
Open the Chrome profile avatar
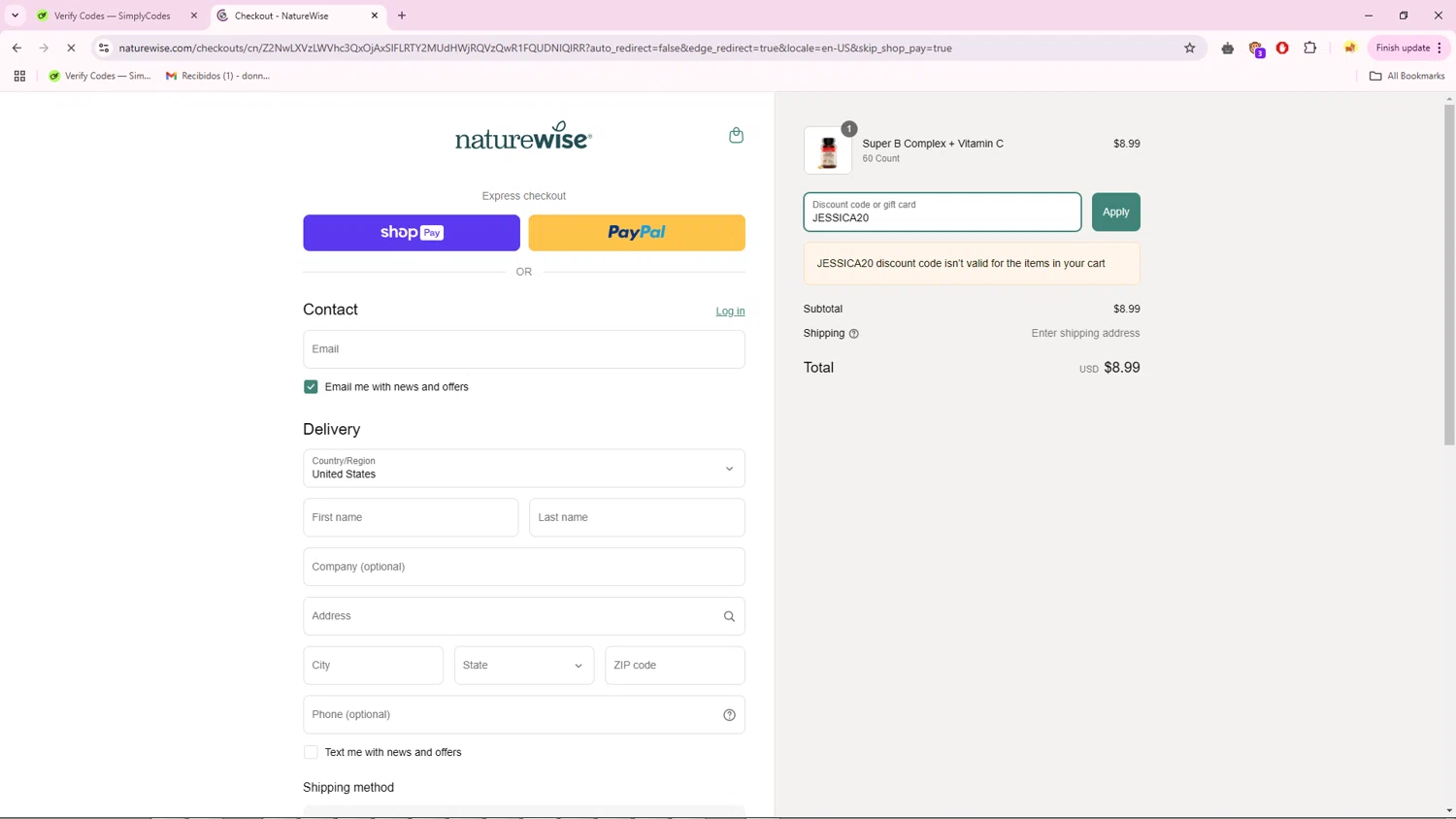pos(1349,48)
